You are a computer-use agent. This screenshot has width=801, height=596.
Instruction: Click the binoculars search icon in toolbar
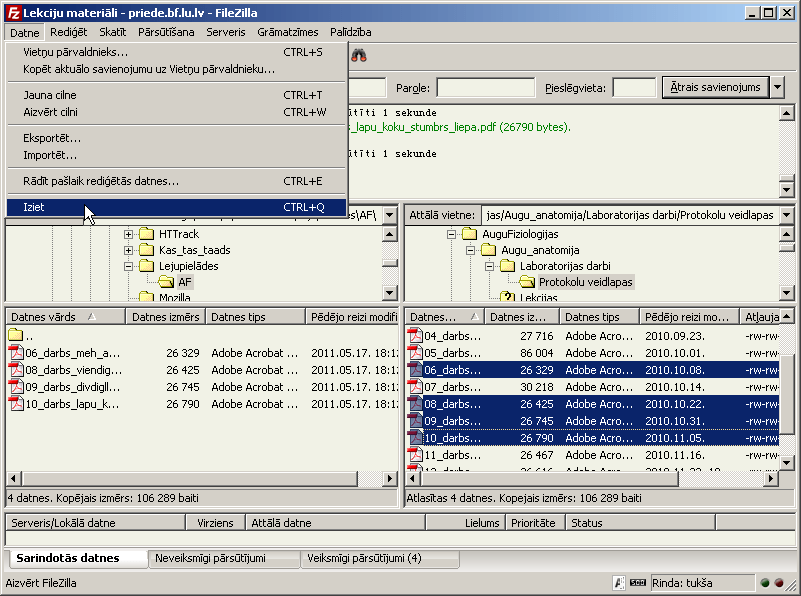(x=359, y=55)
